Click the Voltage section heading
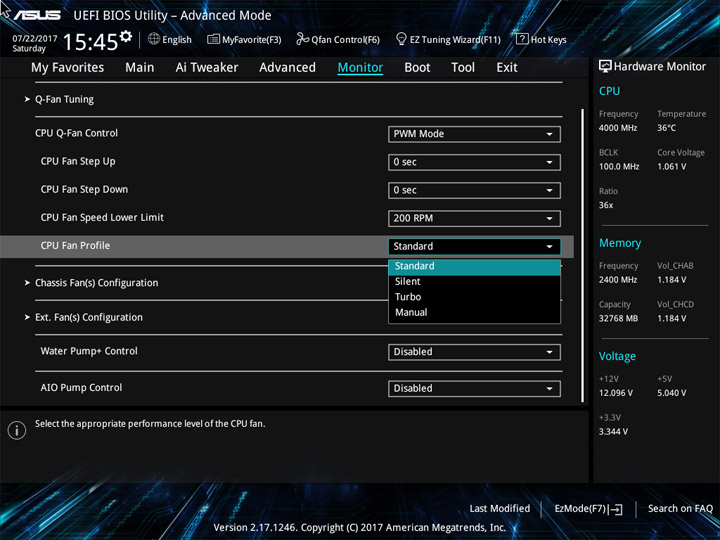The image size is (720, 540). point(617,356)
